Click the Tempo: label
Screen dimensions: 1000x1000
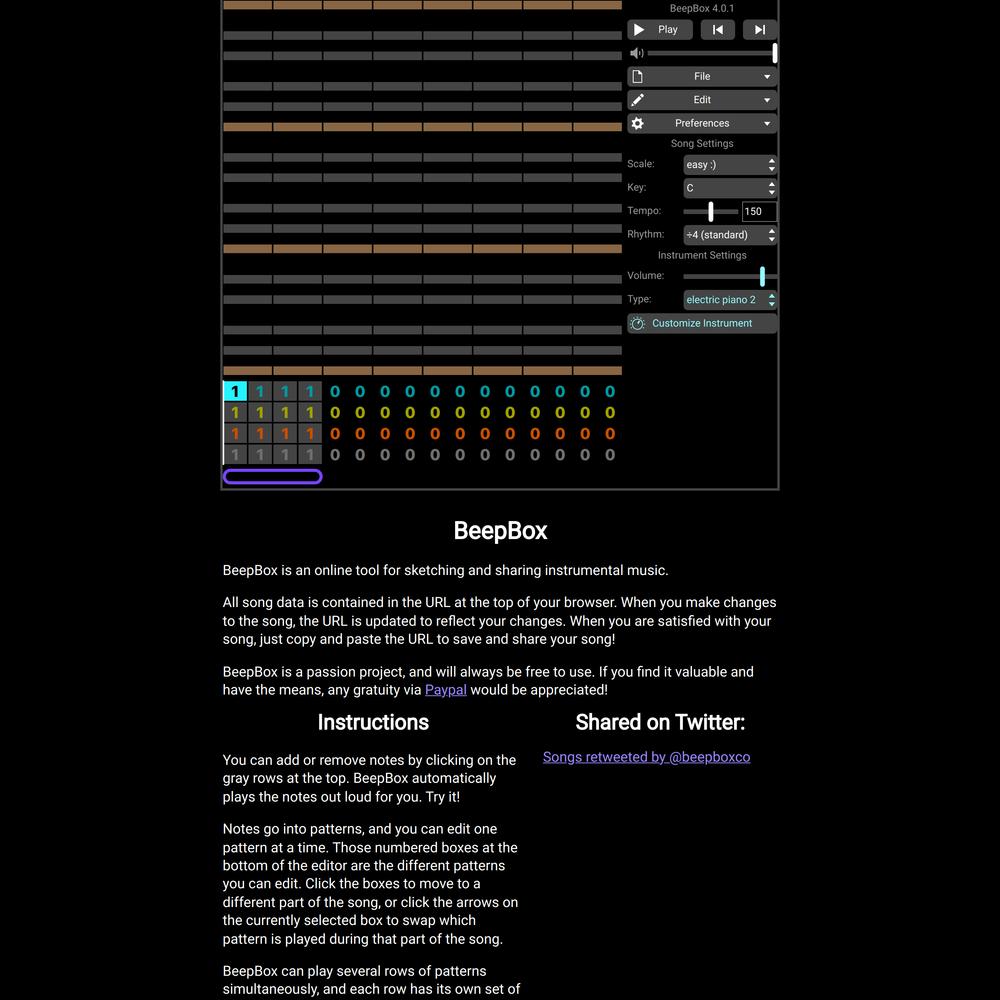[644, 210]
